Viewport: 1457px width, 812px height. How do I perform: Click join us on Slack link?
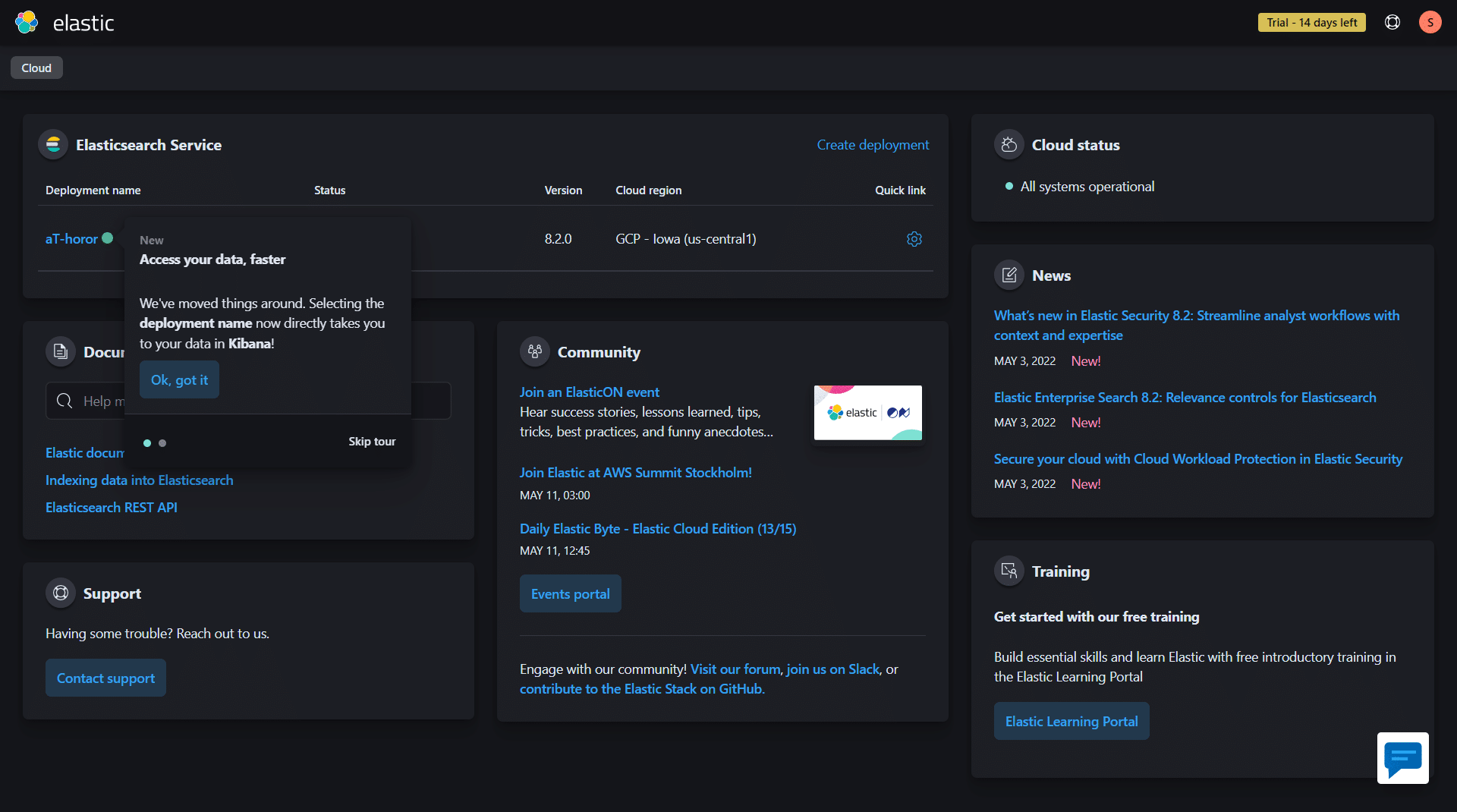tap(832, 669)
